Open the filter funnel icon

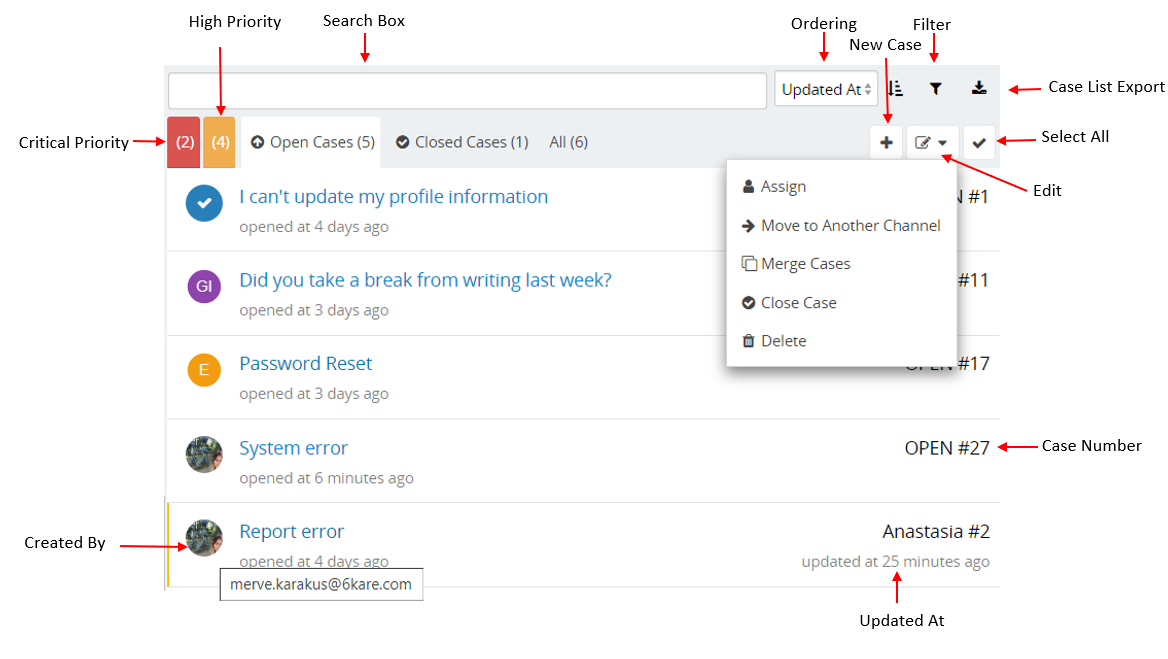pos(935,89)
